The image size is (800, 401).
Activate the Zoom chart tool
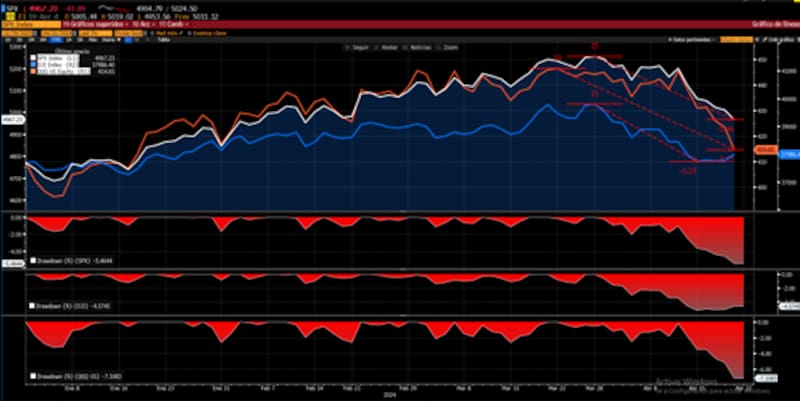(440, 46)
